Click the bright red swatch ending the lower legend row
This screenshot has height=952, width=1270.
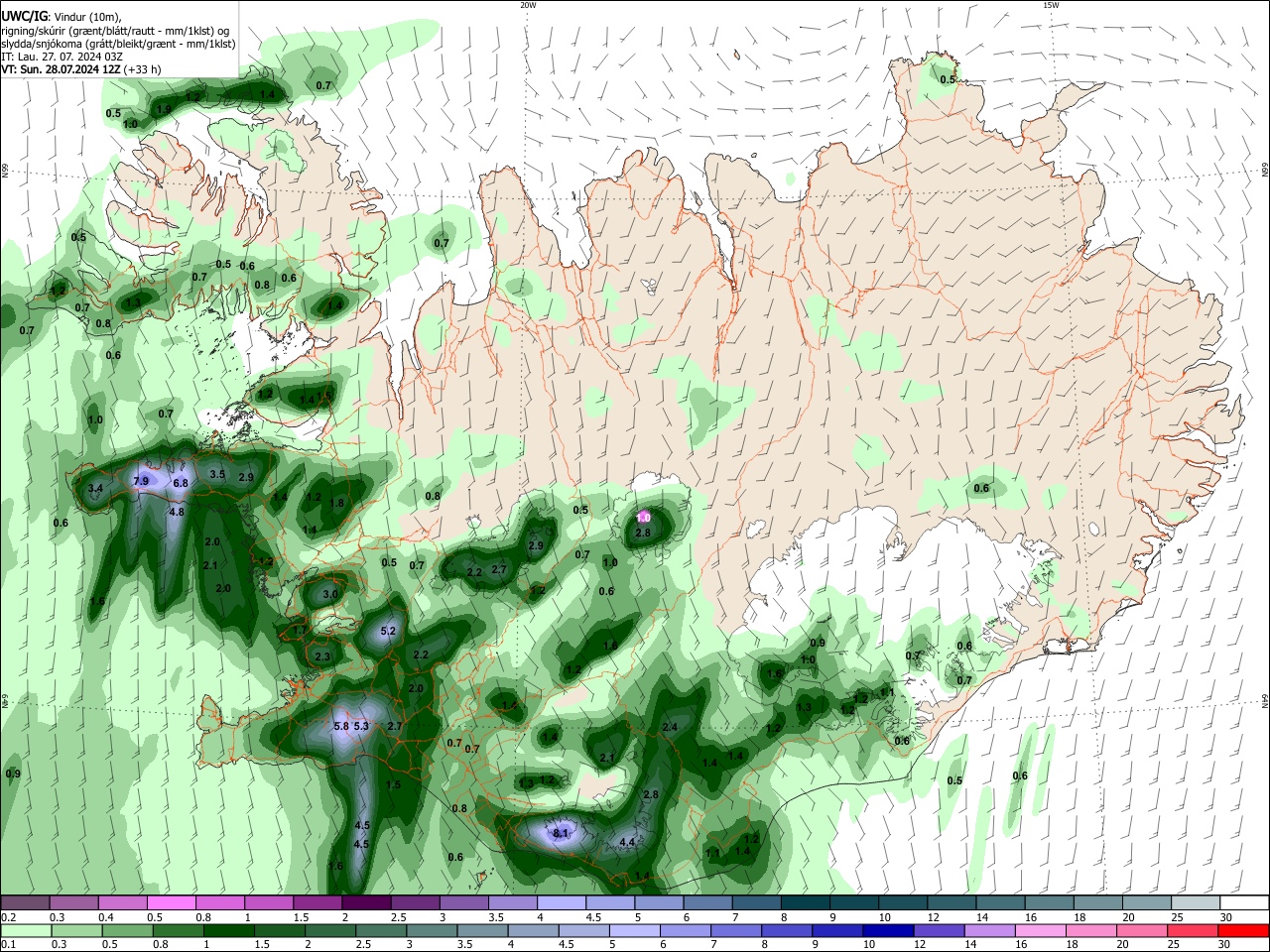[1243, 931]
